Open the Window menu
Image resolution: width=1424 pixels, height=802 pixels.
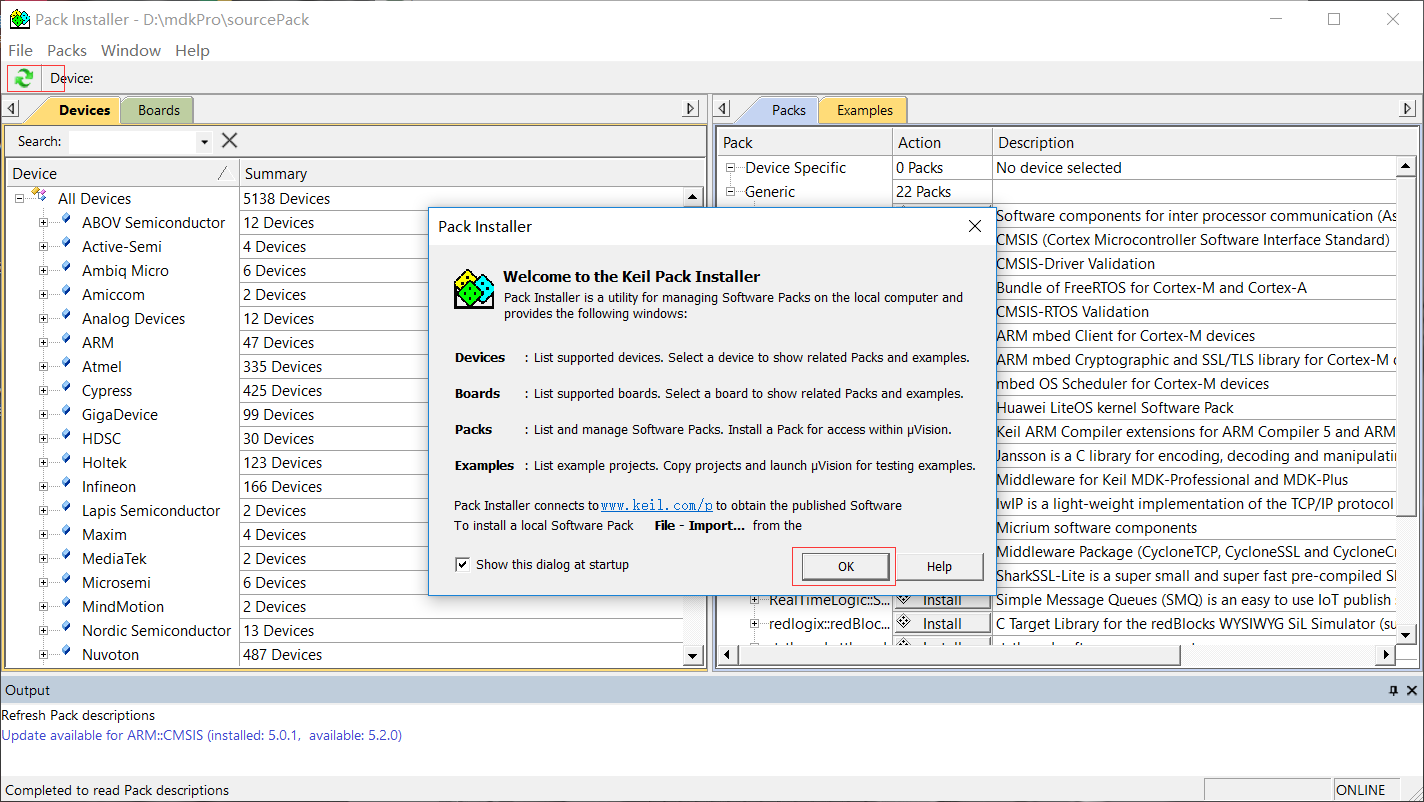click(x=131, y=50)
